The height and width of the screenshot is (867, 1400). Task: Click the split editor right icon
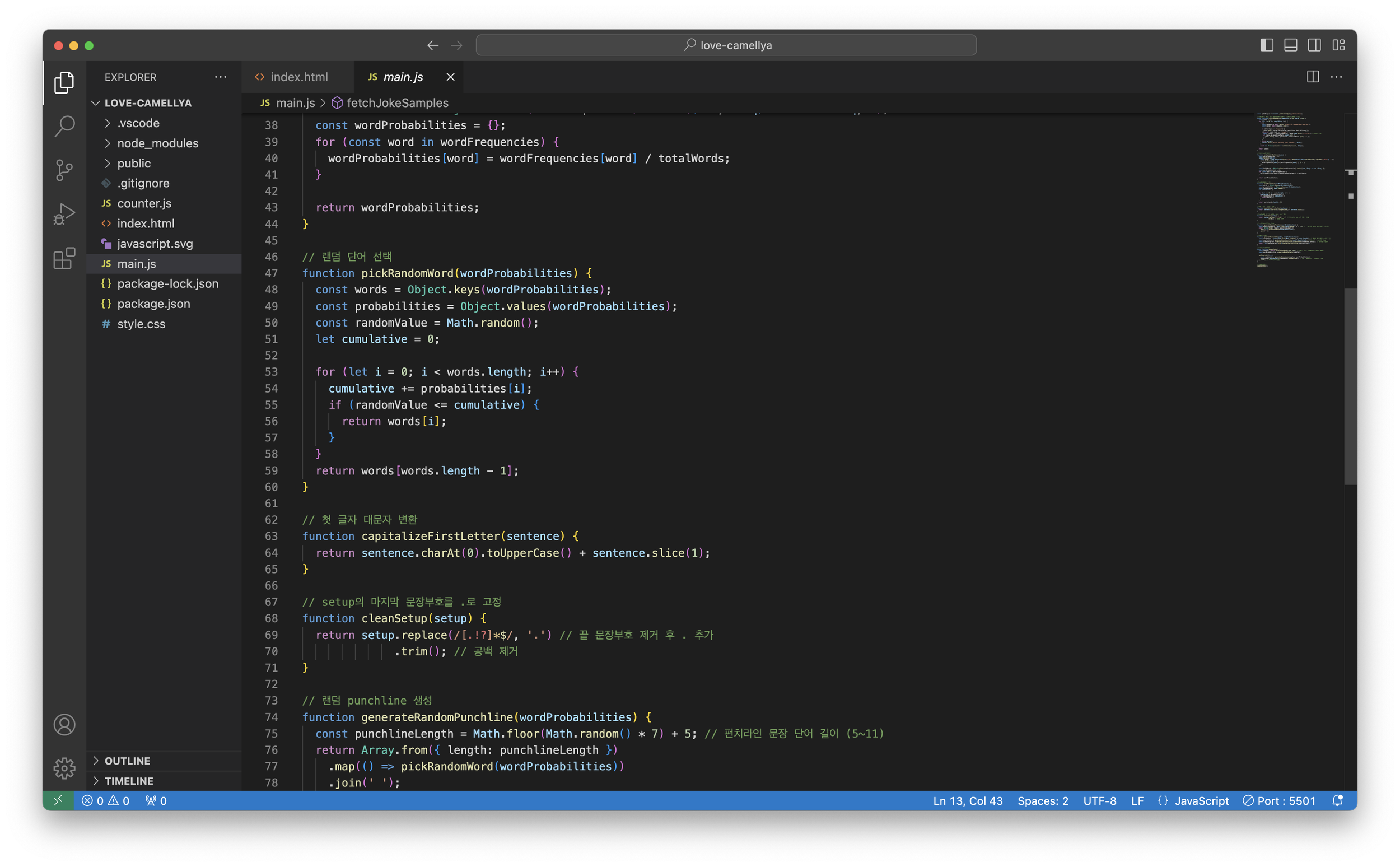(x=1312, y=77)
